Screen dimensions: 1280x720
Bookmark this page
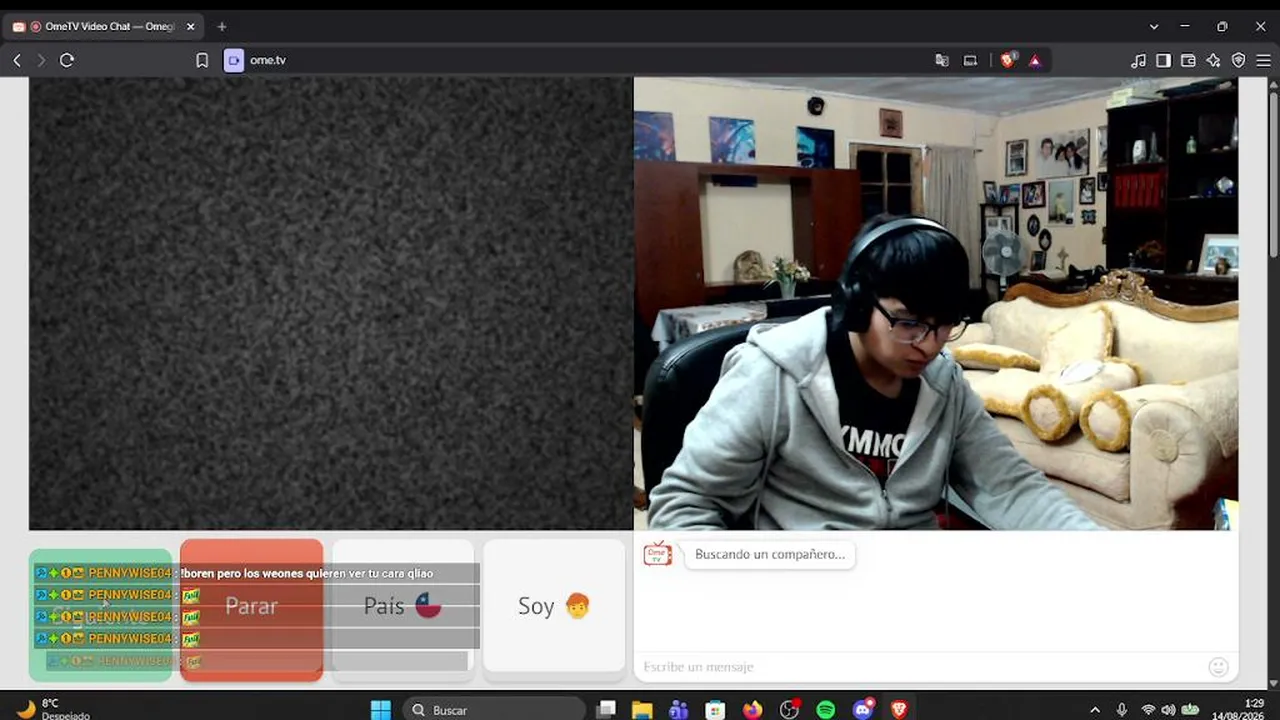coord(202,60)
